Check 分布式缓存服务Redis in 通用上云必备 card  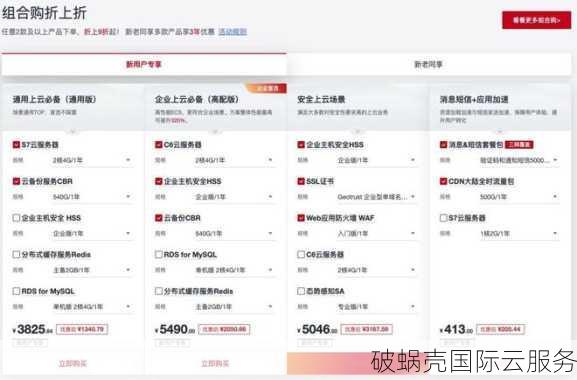tap(16, 254)
